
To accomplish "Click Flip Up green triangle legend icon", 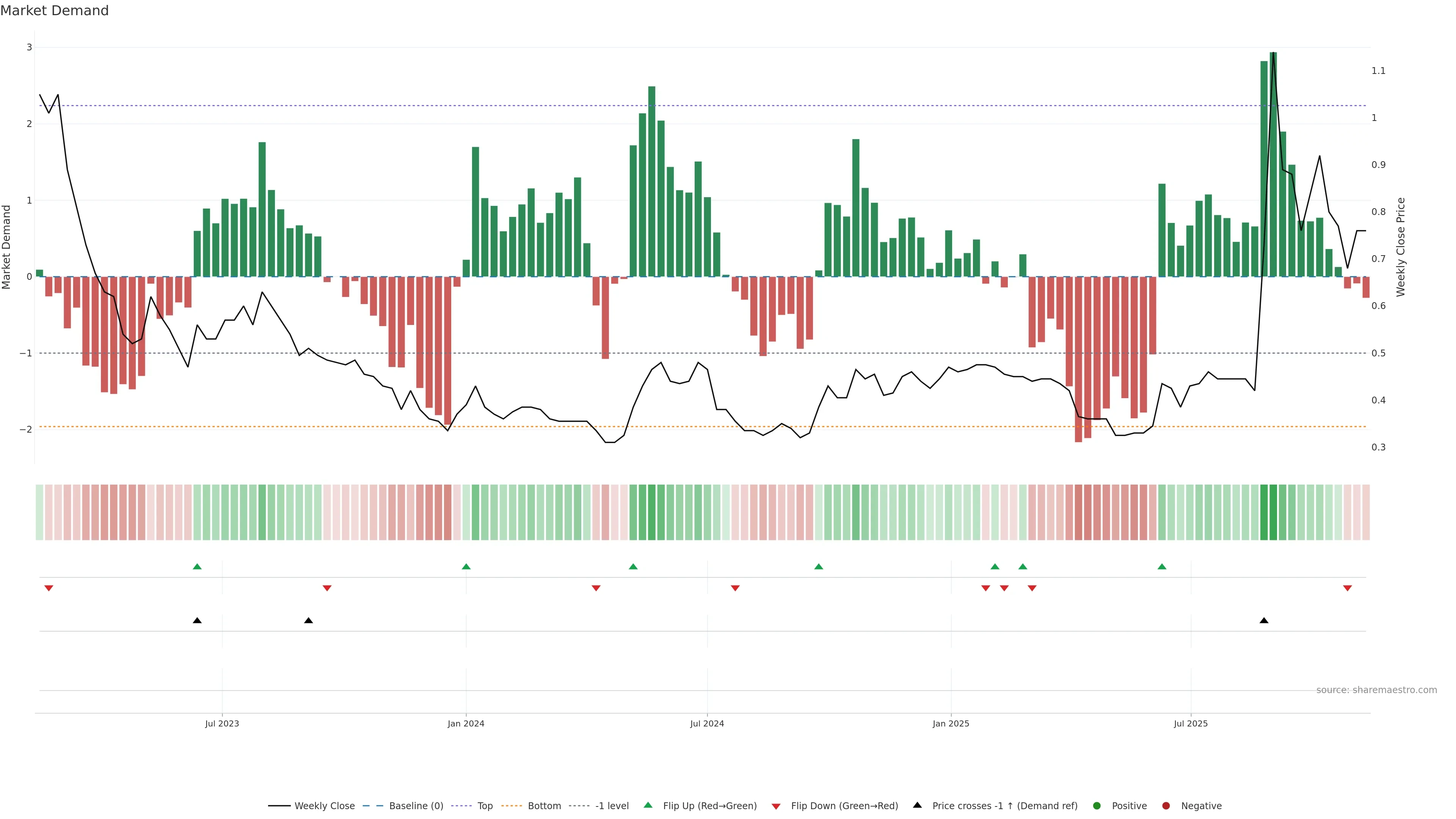I will pyautogui.click(x=648, y=805).
